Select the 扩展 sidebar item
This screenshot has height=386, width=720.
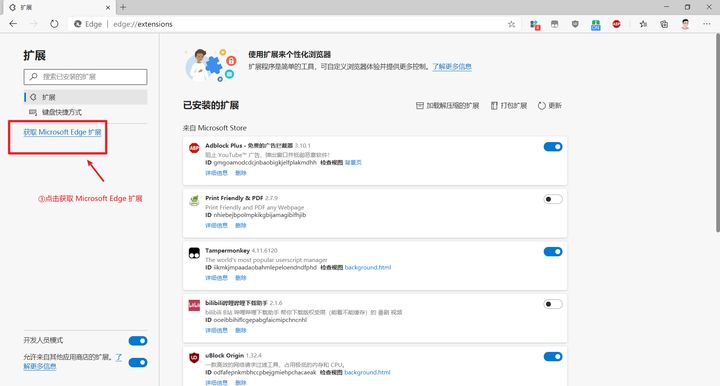pos(86,97)
